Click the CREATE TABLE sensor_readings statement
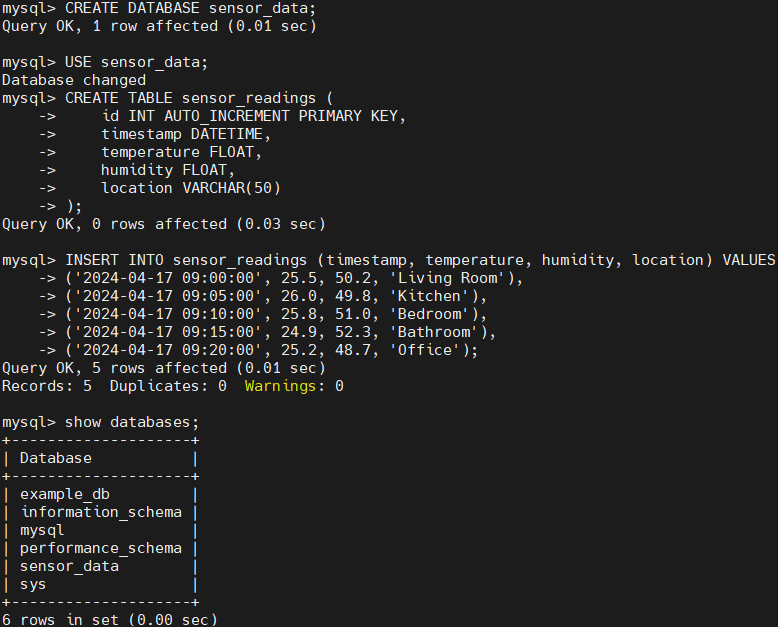This screenshot has height=627, width=778. click(x=198, y=98)
